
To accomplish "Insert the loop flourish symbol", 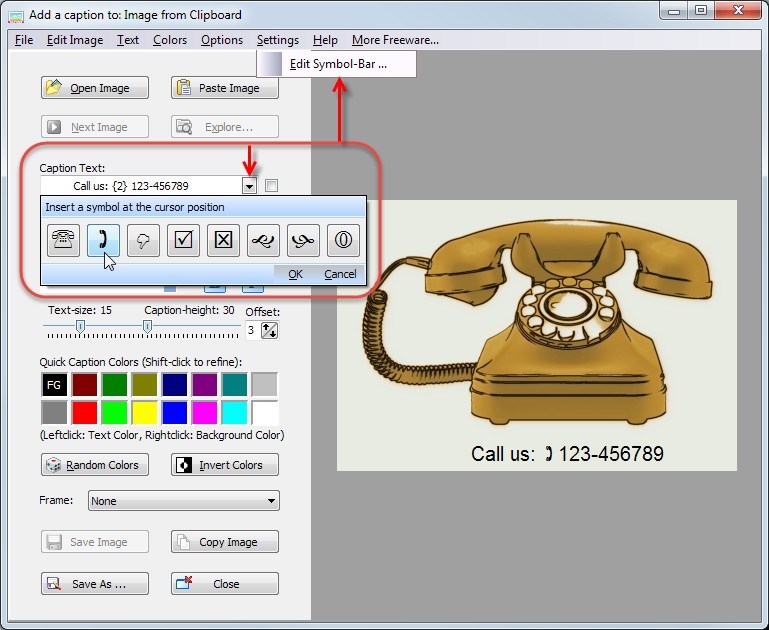I will pyautogui.click(x=303, y=240).
